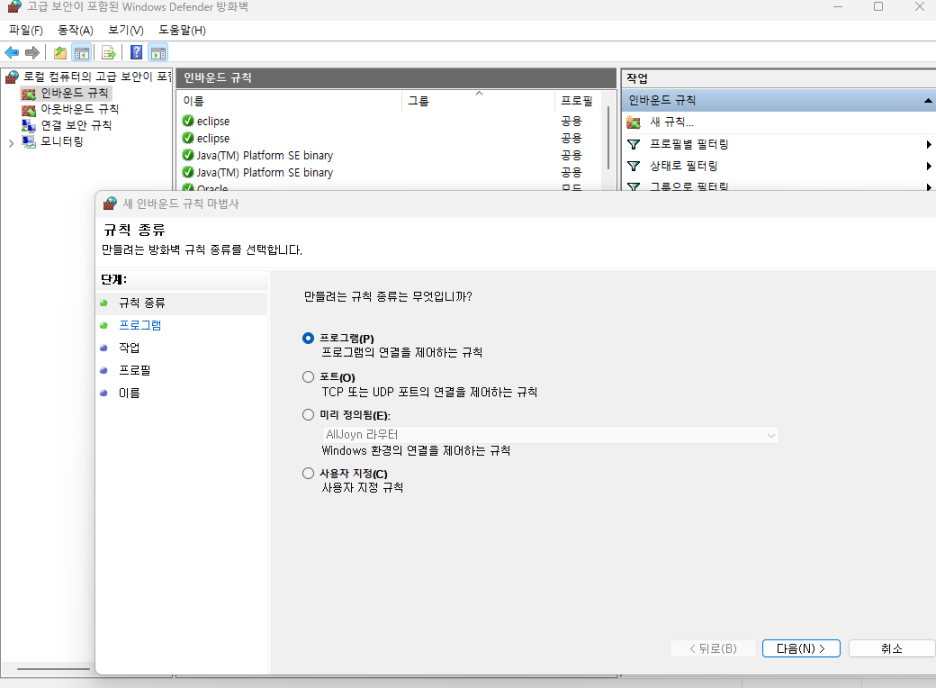The width and height of the screenshot is (936, 688).
Task: Expand 상태로 필터링 submenu arrow
Action: (928, 166)
